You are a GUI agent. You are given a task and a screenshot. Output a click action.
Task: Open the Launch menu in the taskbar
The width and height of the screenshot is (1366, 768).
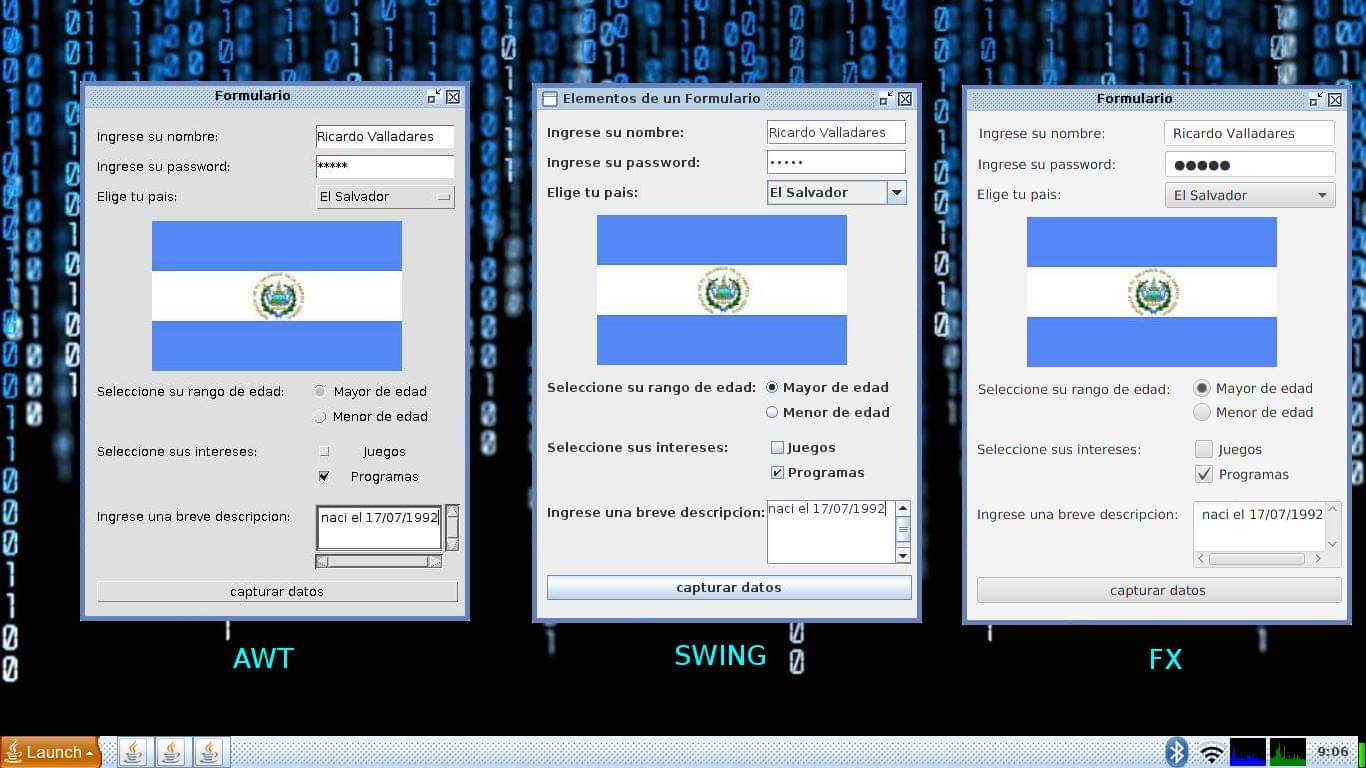click(x=51, y=752)
